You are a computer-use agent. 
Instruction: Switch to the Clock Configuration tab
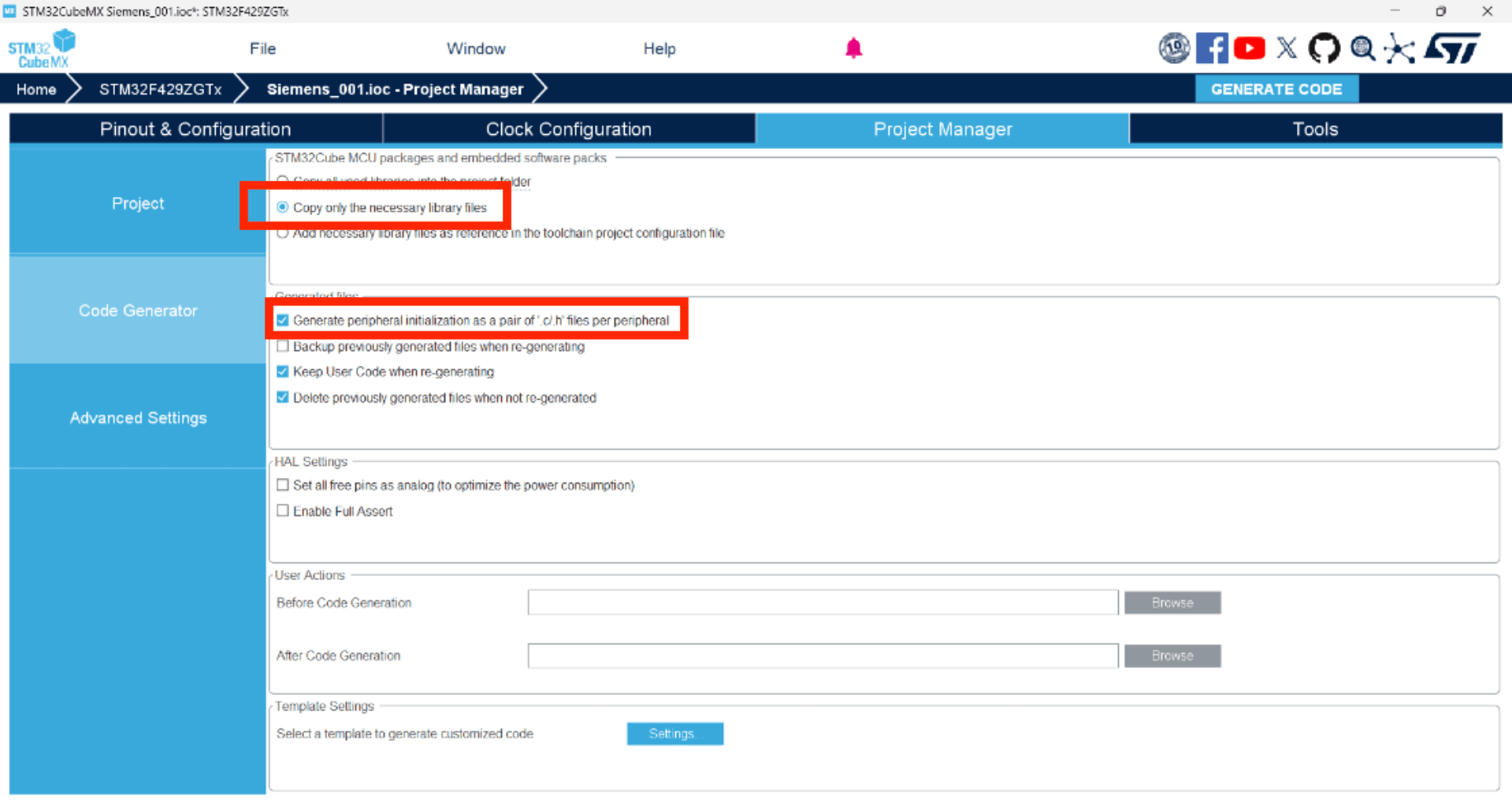568,129
